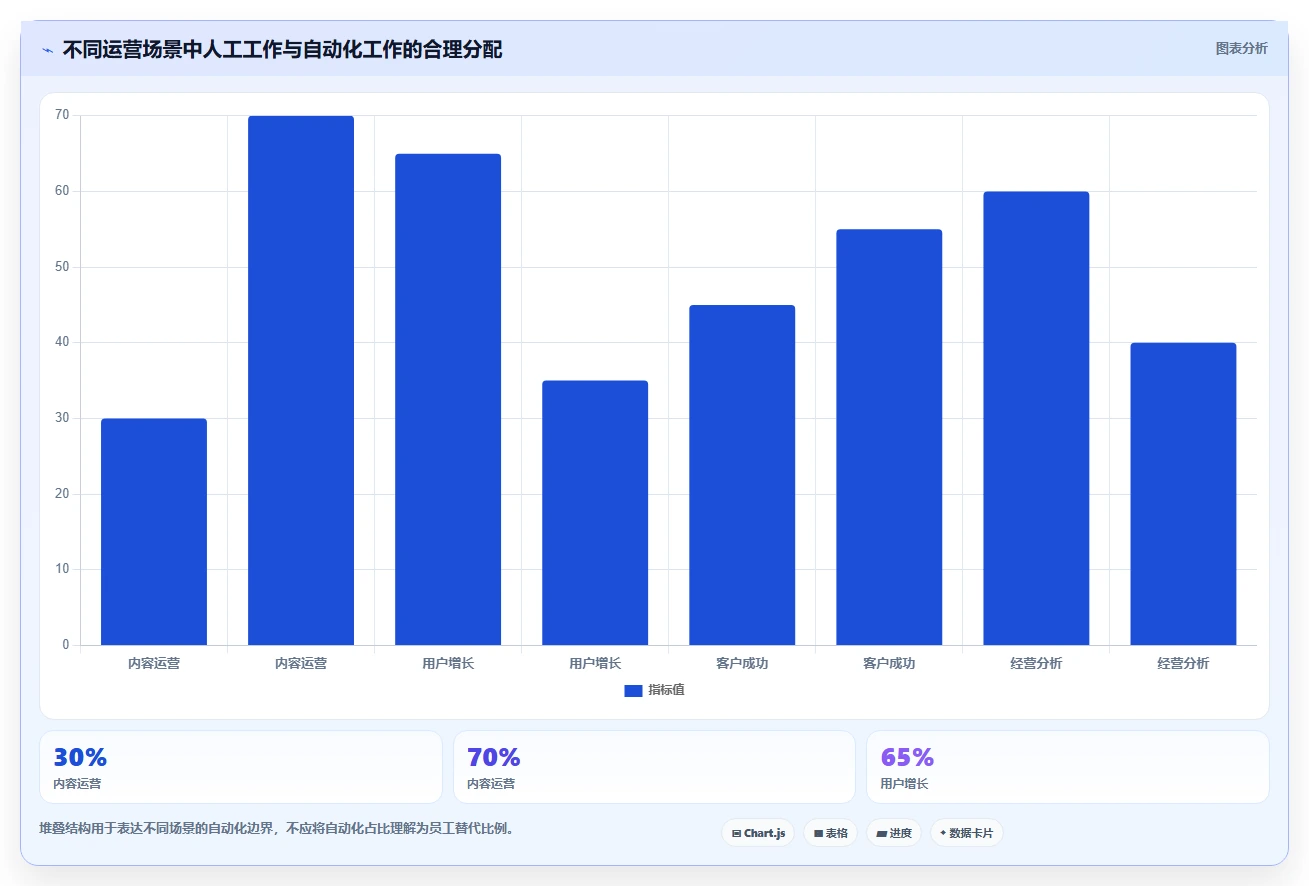Click the 用户增长 bar with value 35
Image resolution: width=1309 pixels, height=886 pixels.
click(595, 513)
